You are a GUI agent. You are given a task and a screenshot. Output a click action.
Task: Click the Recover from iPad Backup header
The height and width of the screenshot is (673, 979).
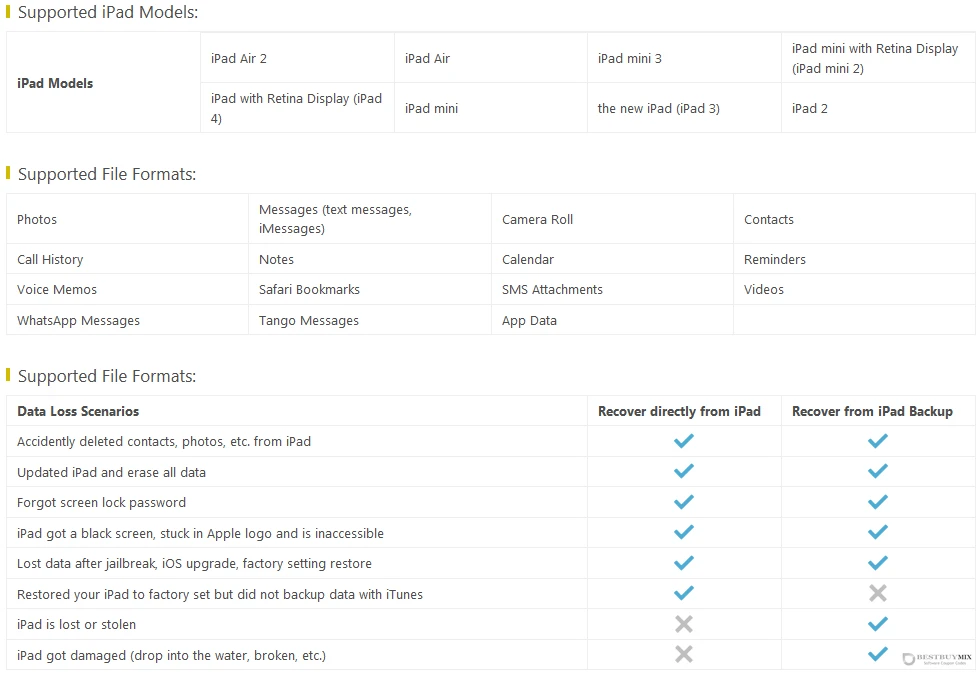pyautogui.click(x=872, y=411)
